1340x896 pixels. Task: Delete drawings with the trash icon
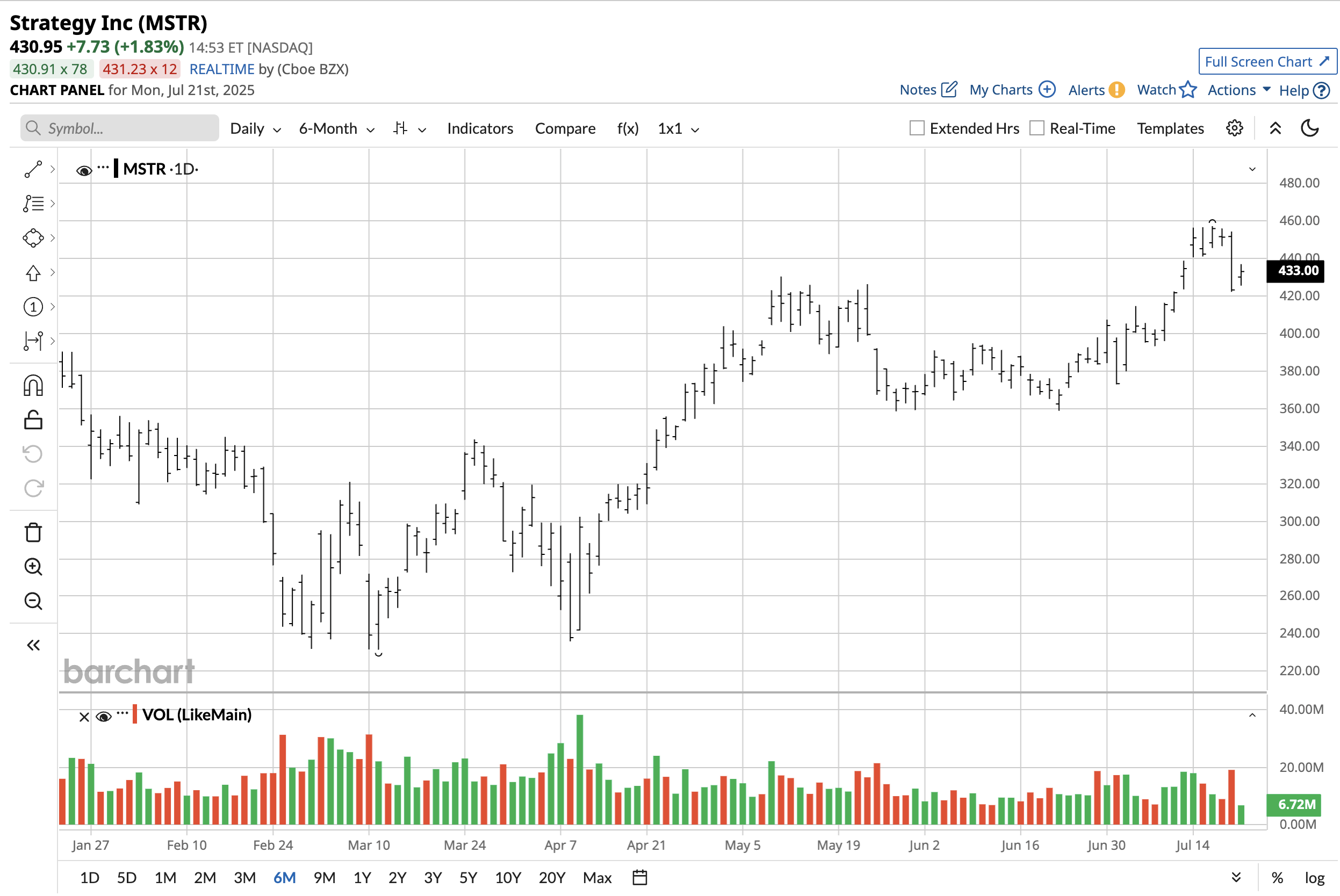point(33,532)
